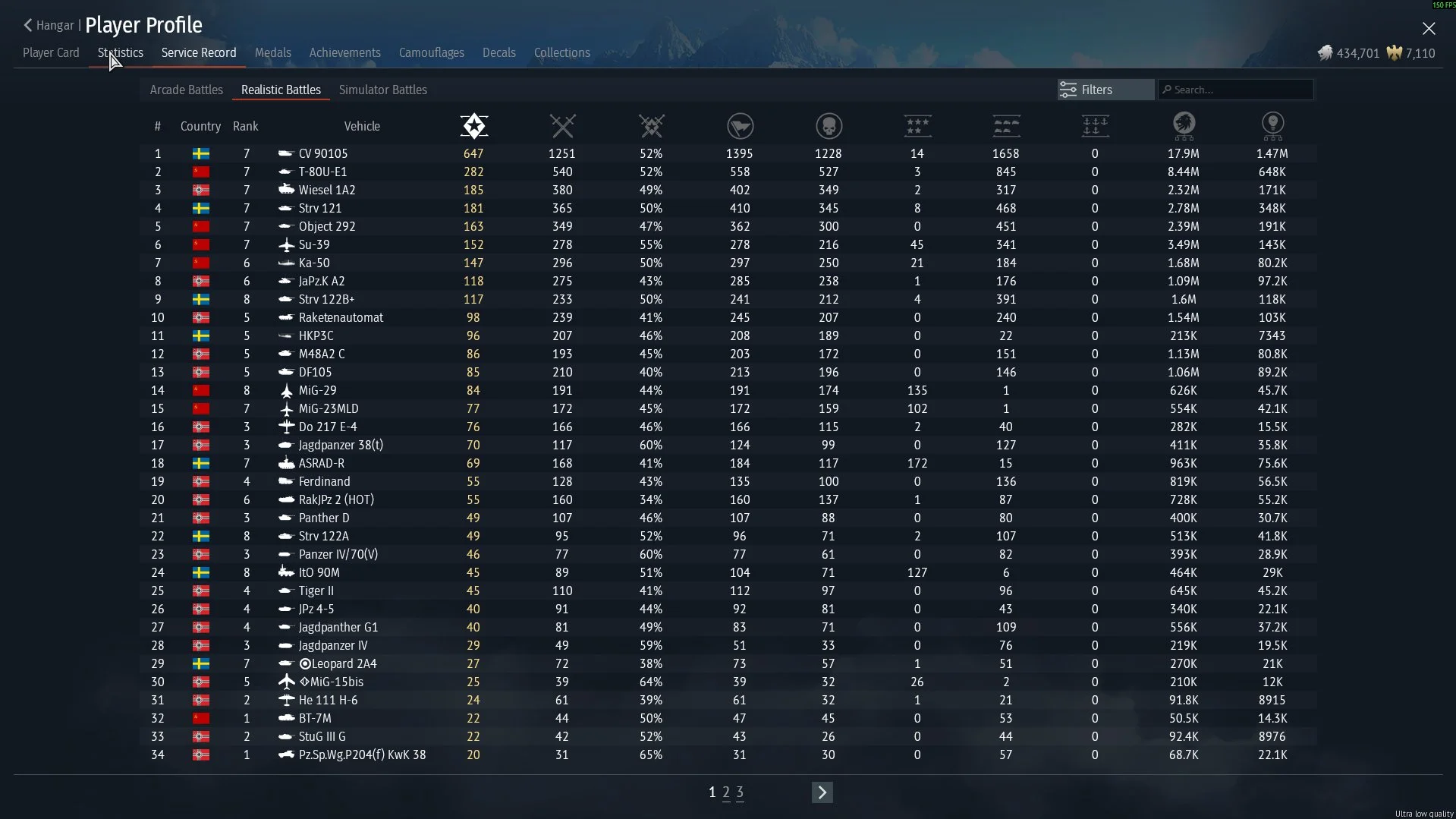Click the flag in the Object 292 row
The height and width of the screenshot is (819, 1456).
[x=201, y=226]
